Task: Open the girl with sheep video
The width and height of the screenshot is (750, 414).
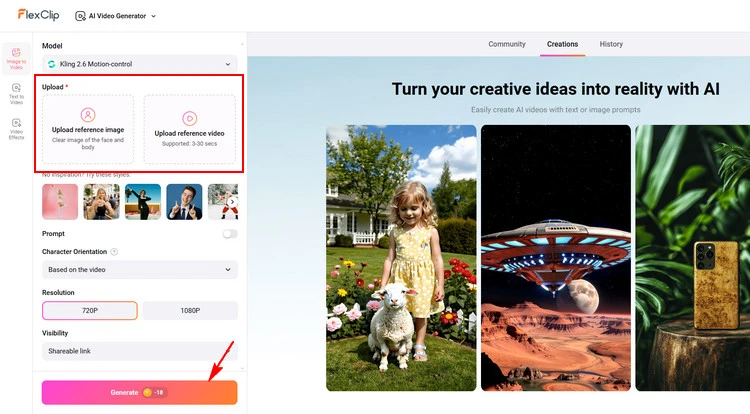Action: click(x=401, y=258)
